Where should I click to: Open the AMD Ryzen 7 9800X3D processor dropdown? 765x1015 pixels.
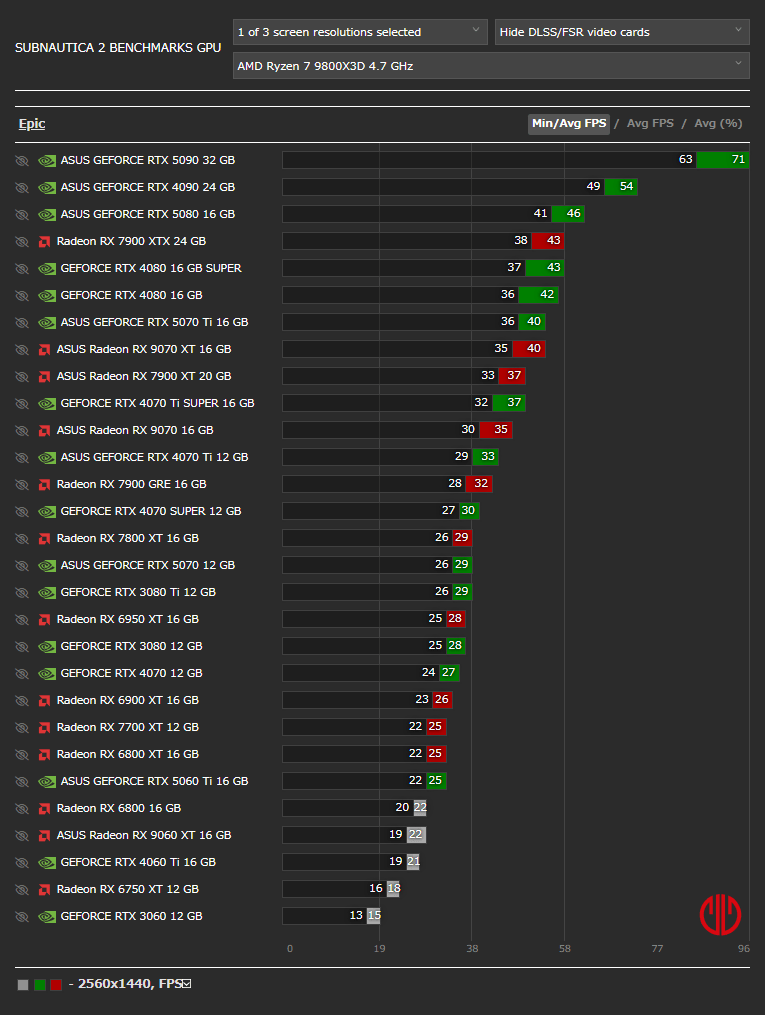(491, 65)
